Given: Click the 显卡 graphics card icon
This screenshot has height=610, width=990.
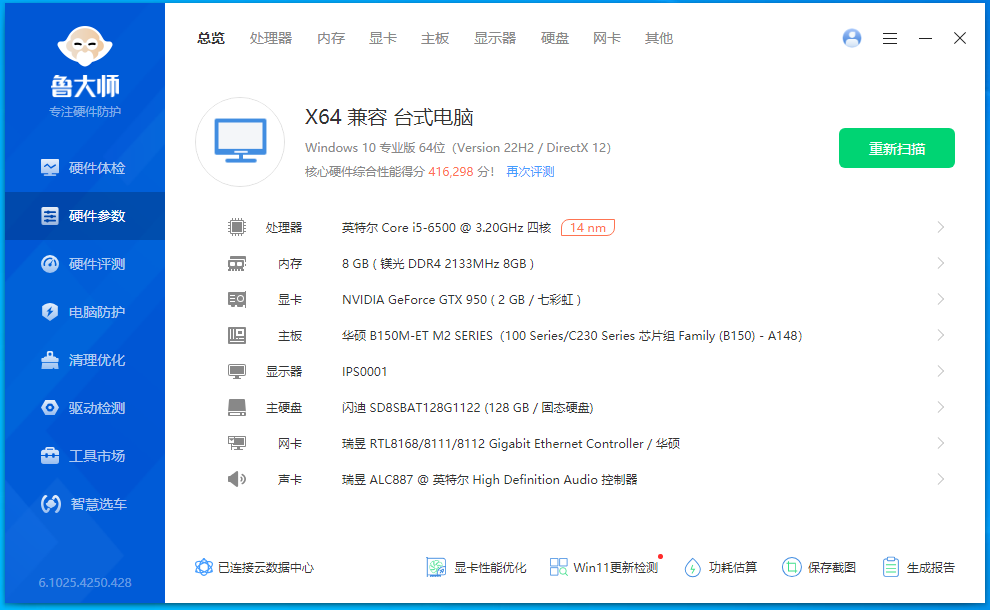Looking at the screenshot, I should click(237, 299).
